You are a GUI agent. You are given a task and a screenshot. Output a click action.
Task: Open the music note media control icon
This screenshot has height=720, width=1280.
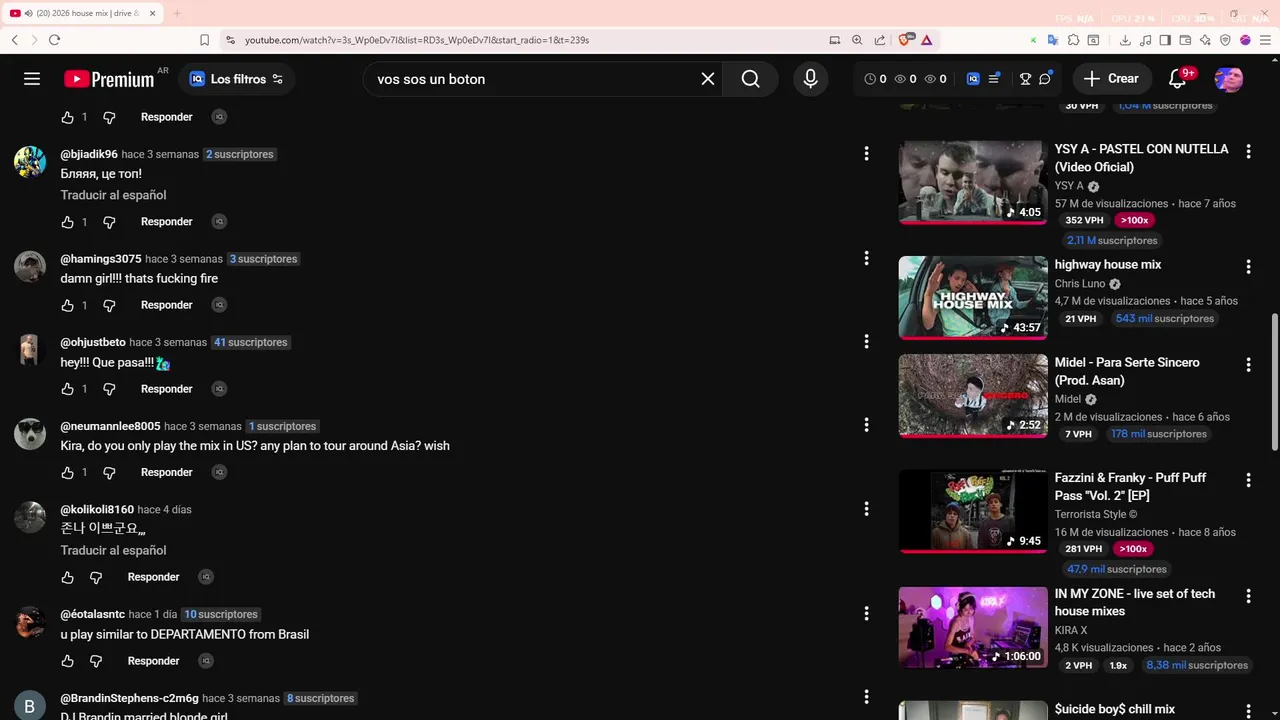click(x=1145, y=40)
